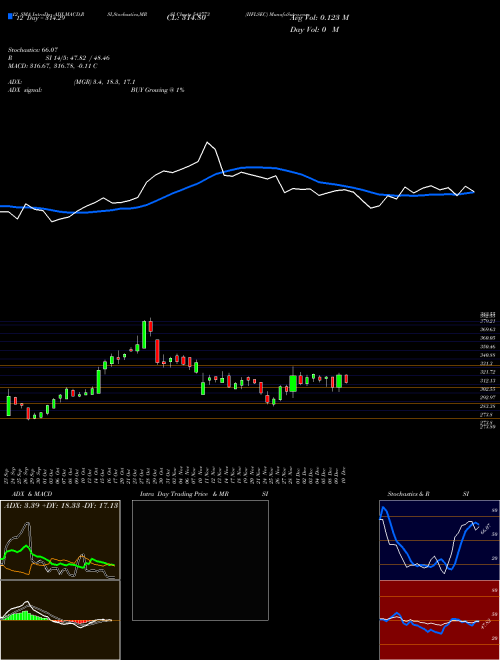Click the 'Stochastics & R' panel title
Viewport: 500px width, 660px height.
pos(409,494)
